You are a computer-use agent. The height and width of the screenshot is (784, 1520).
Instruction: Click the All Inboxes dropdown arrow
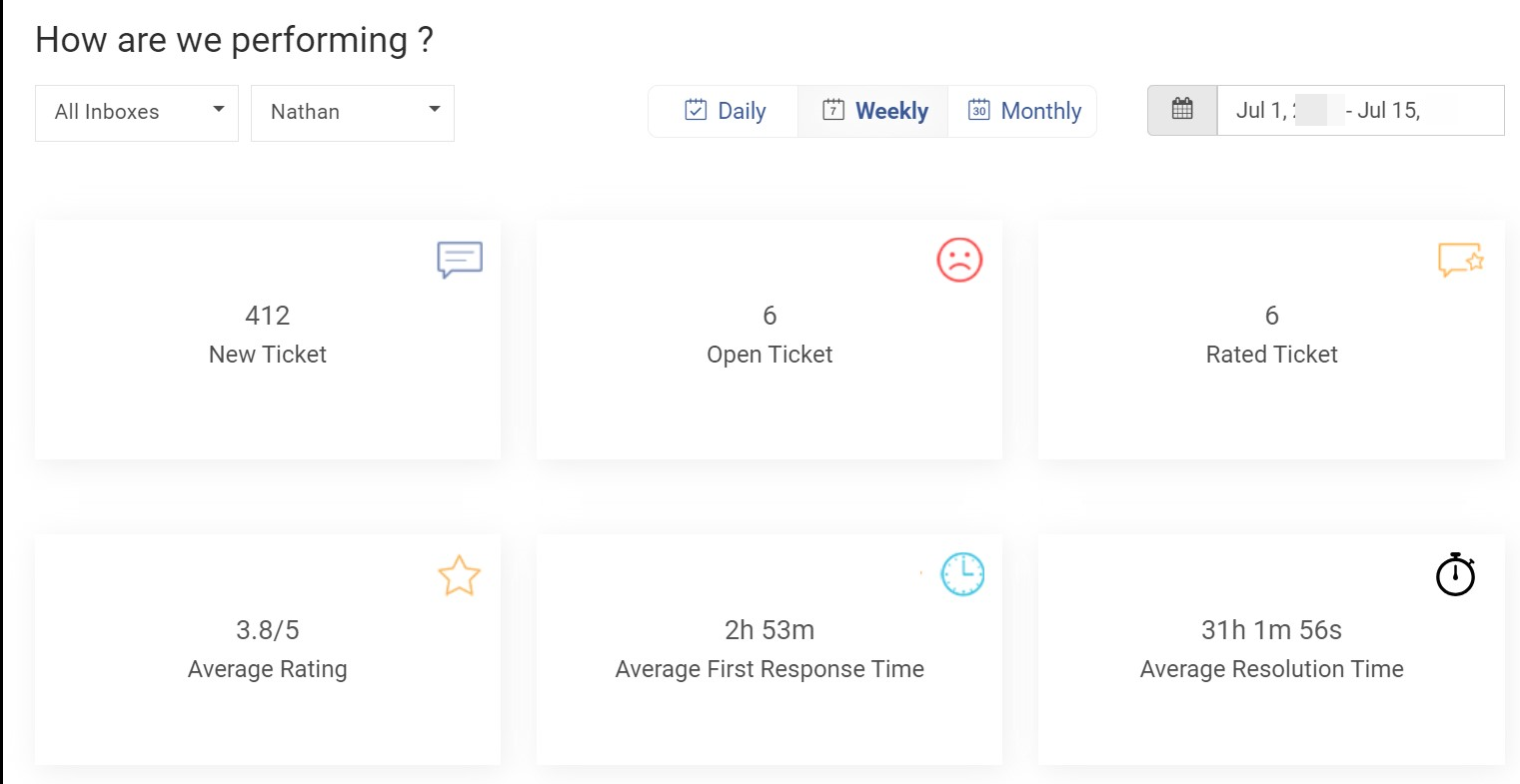pos(219,110)
